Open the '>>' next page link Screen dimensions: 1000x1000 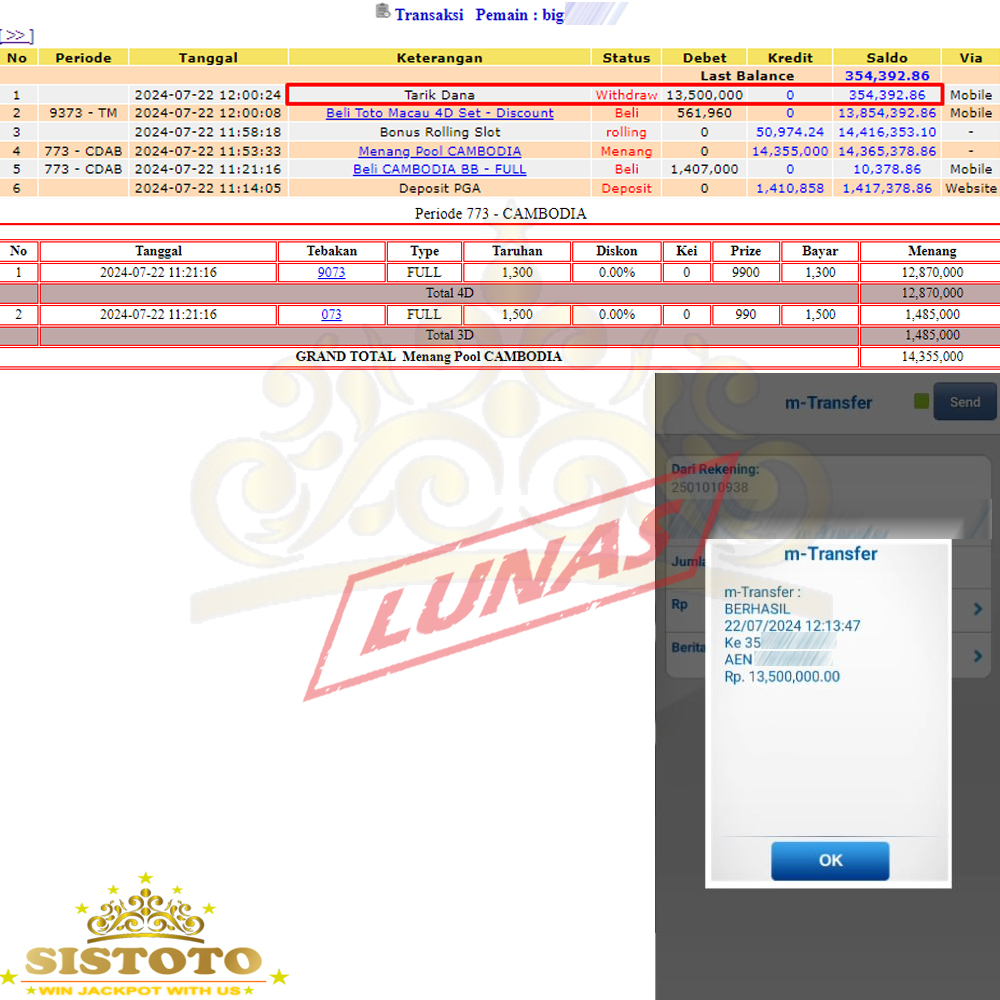(x=17, y=35)
